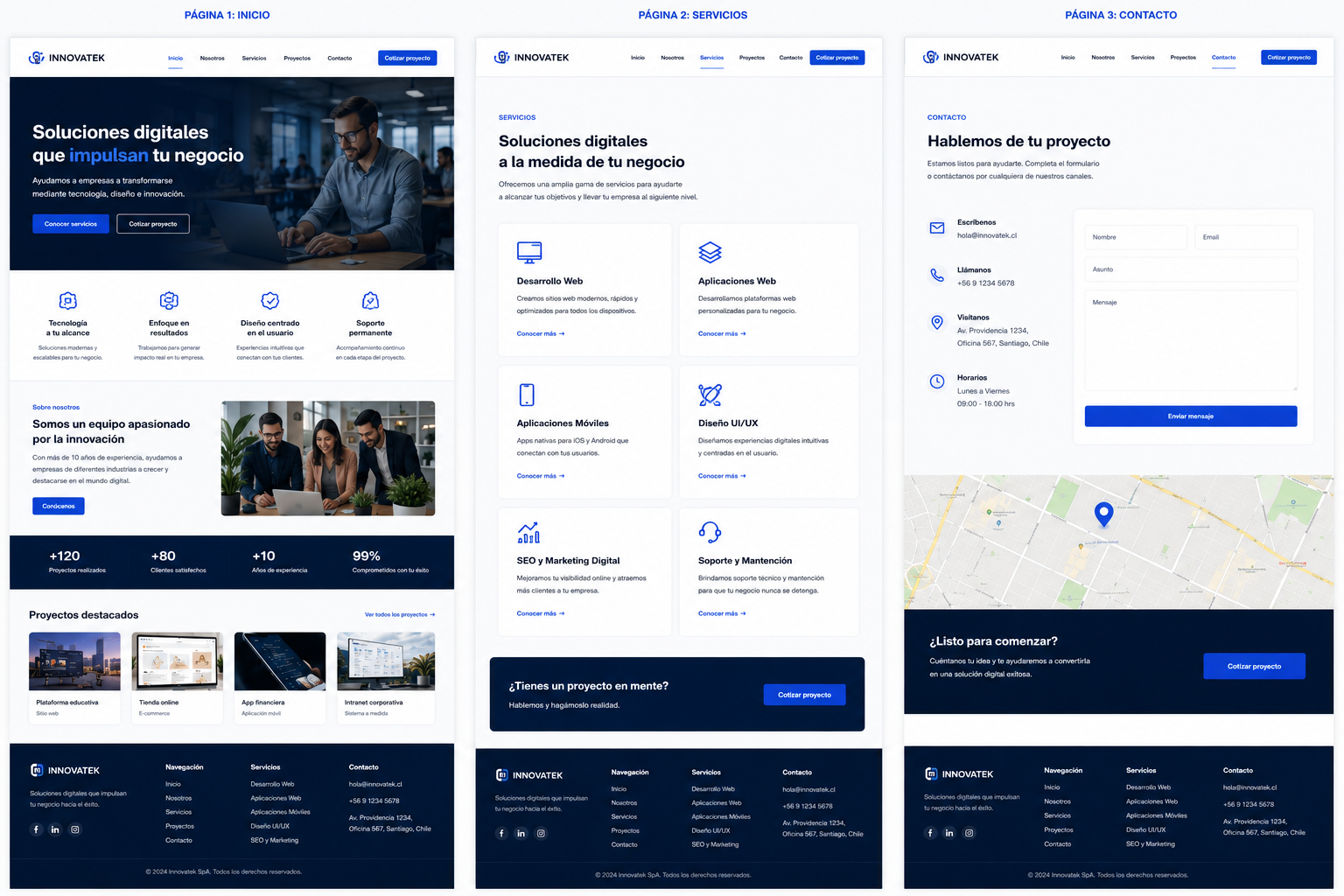
Task: Click the Soporte y Mantención headset icon
Action: pyautogui.click(x=710, y=532)
